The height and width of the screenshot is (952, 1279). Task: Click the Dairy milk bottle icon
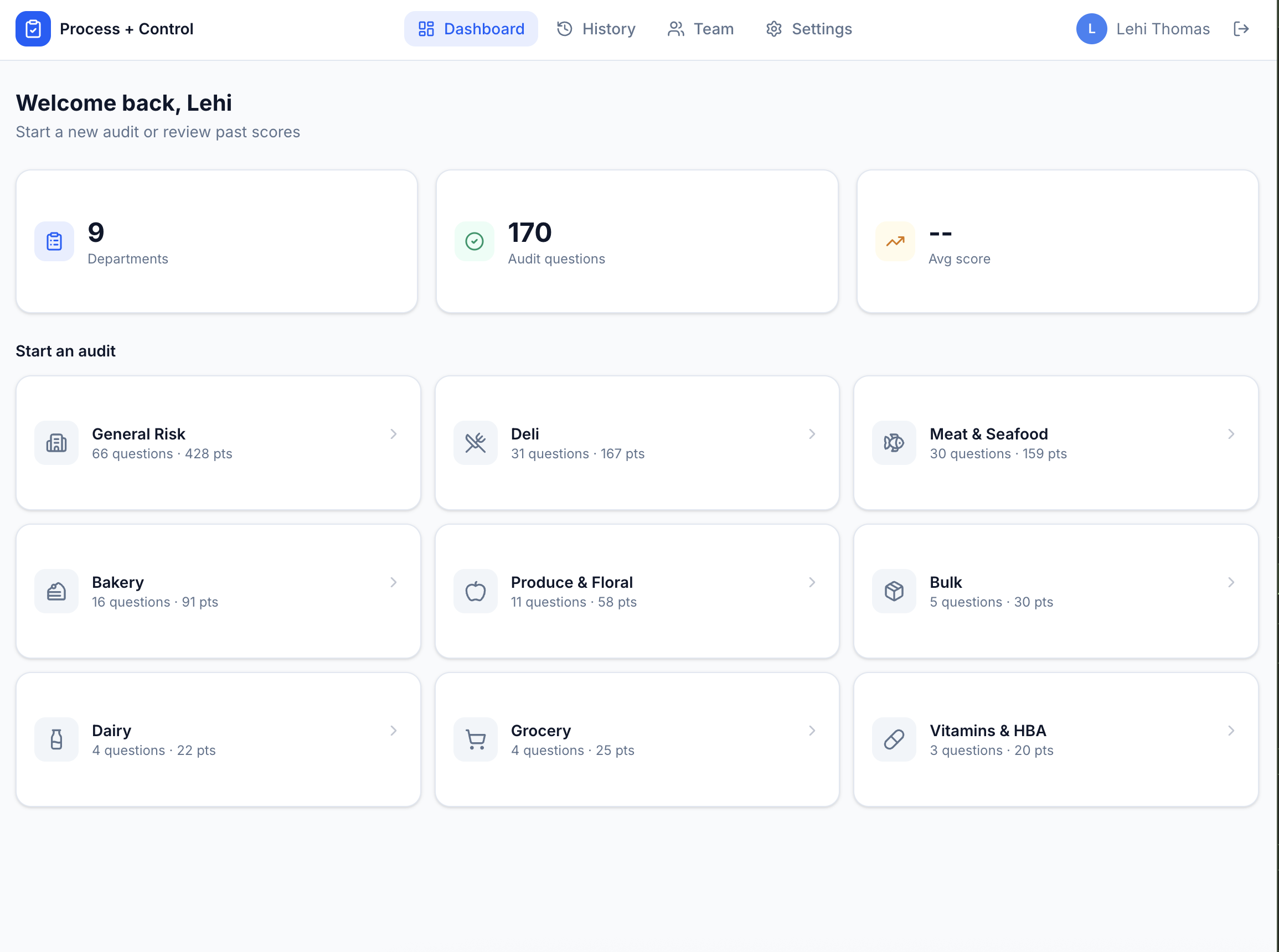[56, 739]
